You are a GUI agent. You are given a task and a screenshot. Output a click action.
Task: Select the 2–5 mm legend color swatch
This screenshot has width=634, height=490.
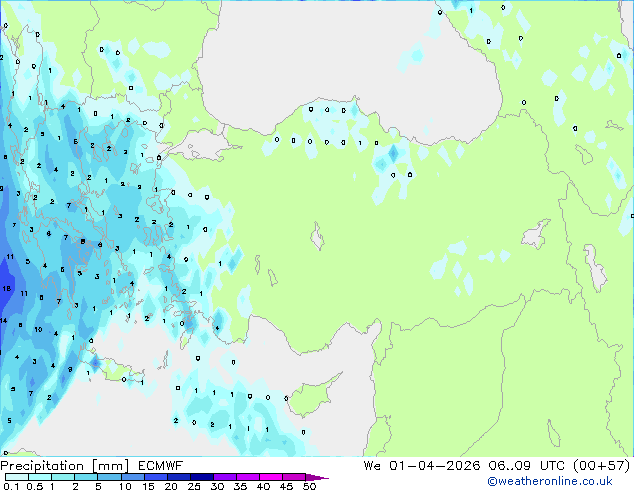pos(86,477)
